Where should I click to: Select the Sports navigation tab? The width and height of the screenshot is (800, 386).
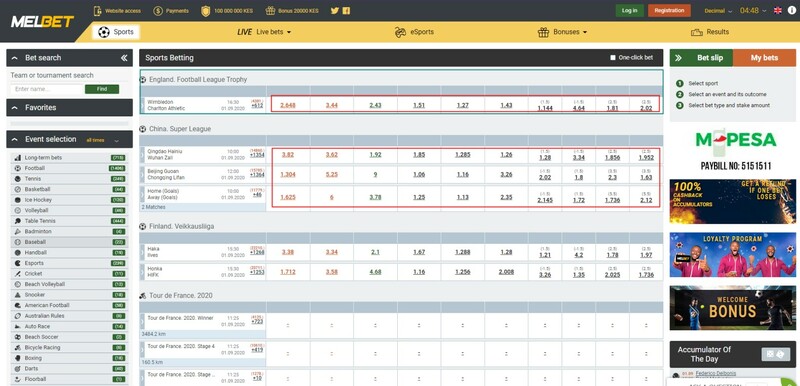coord(116,32)
